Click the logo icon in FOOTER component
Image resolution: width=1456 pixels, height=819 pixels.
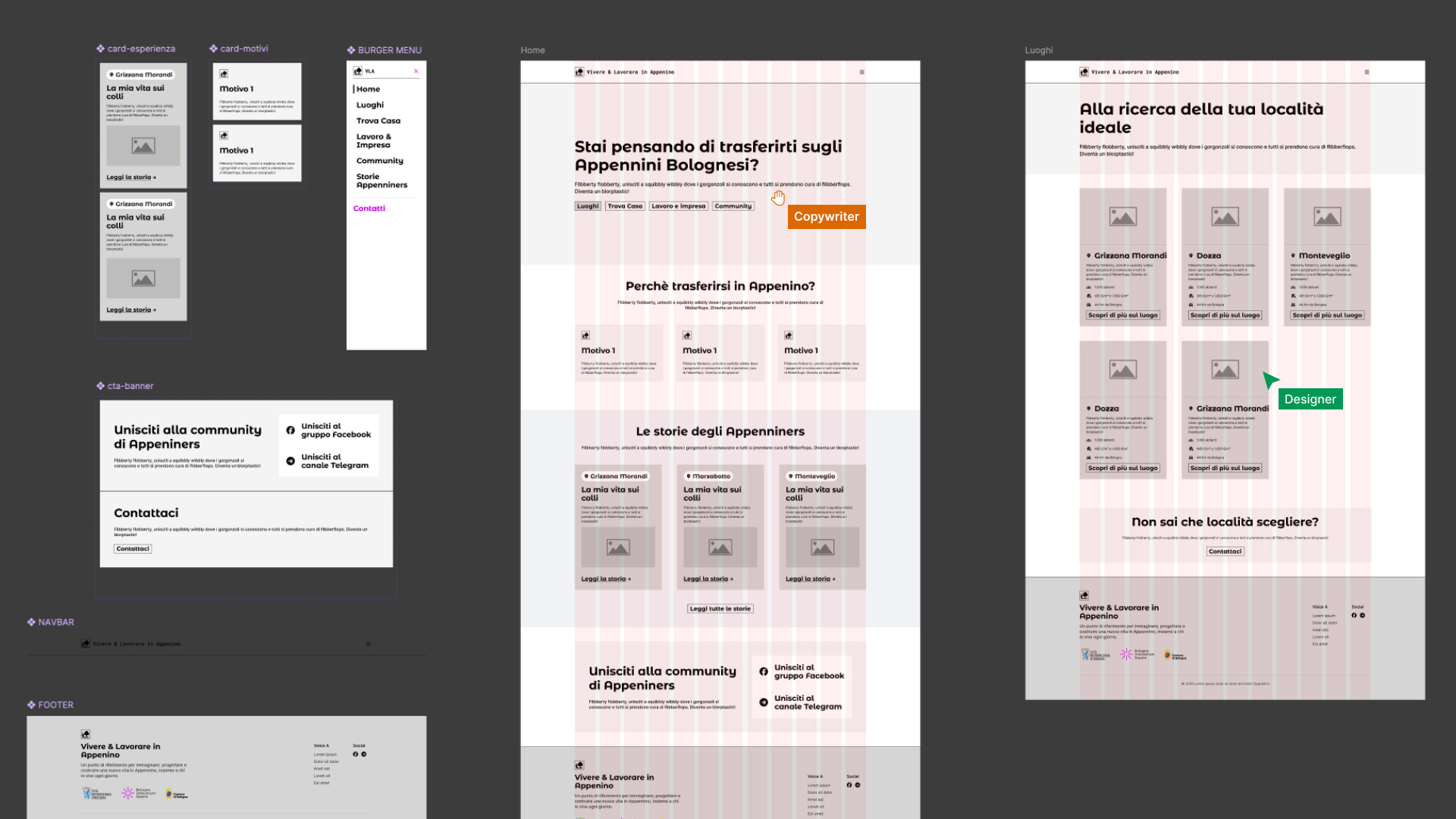[x=86, y=734]
